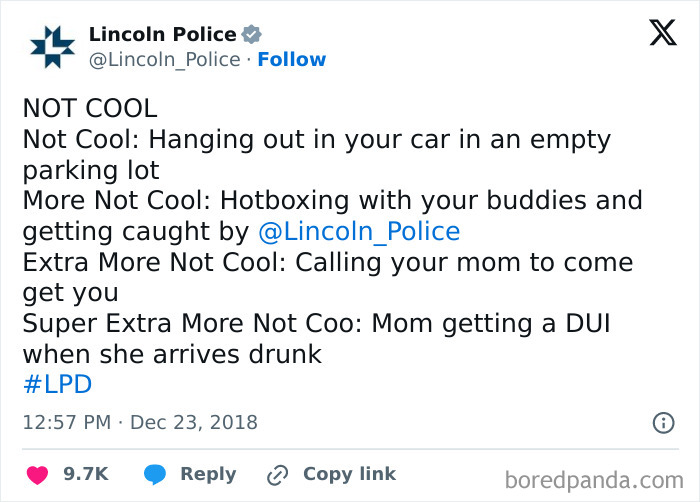This screenshot has width=700, height=502.
Task: Click the @Lincoln_Police handle under the name
Action: 165,60
